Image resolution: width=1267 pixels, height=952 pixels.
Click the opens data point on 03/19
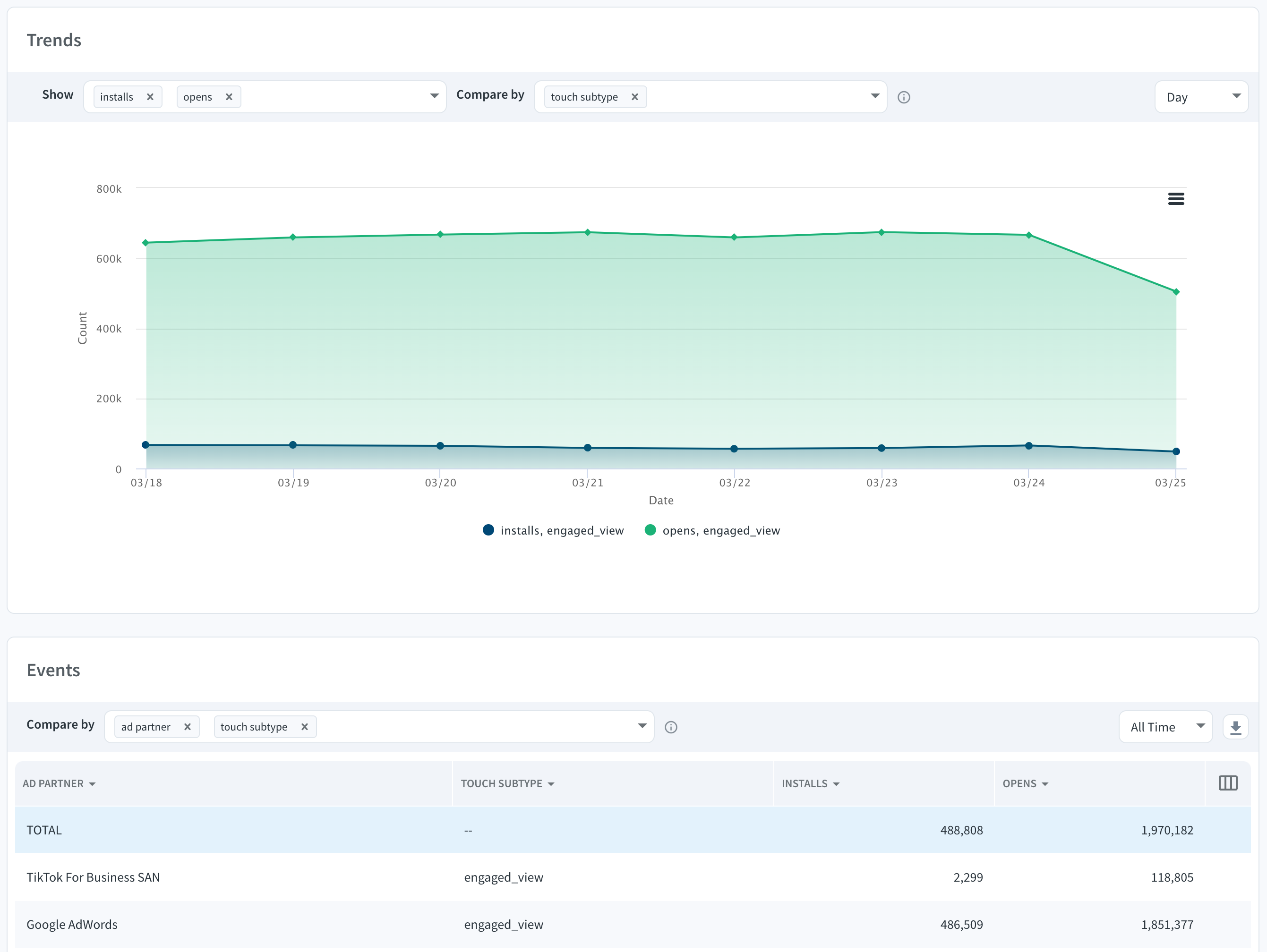click(293, 237)
